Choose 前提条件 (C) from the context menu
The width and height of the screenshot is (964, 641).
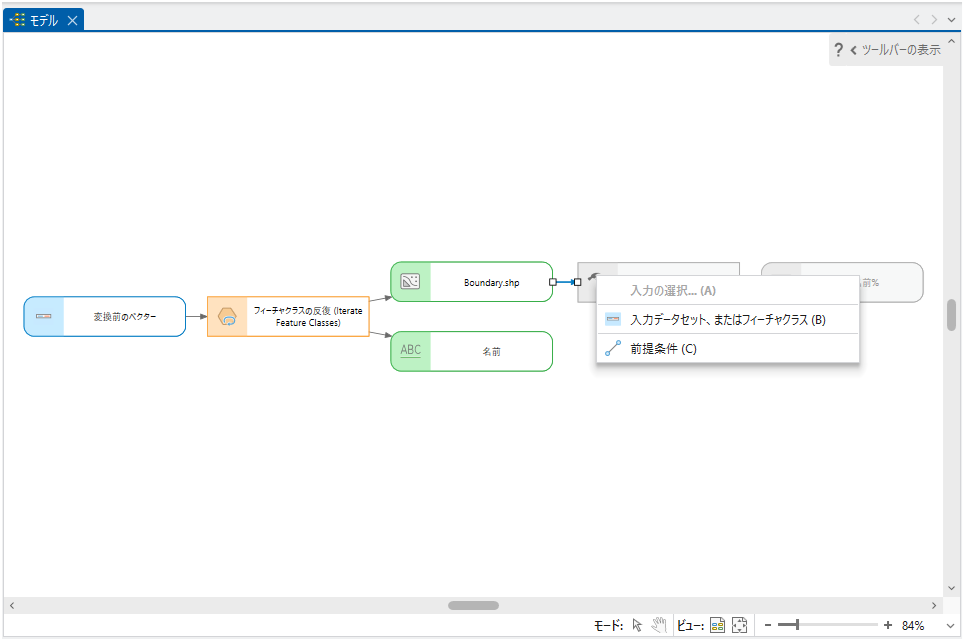pyautogui.click(x=663, y=349)
